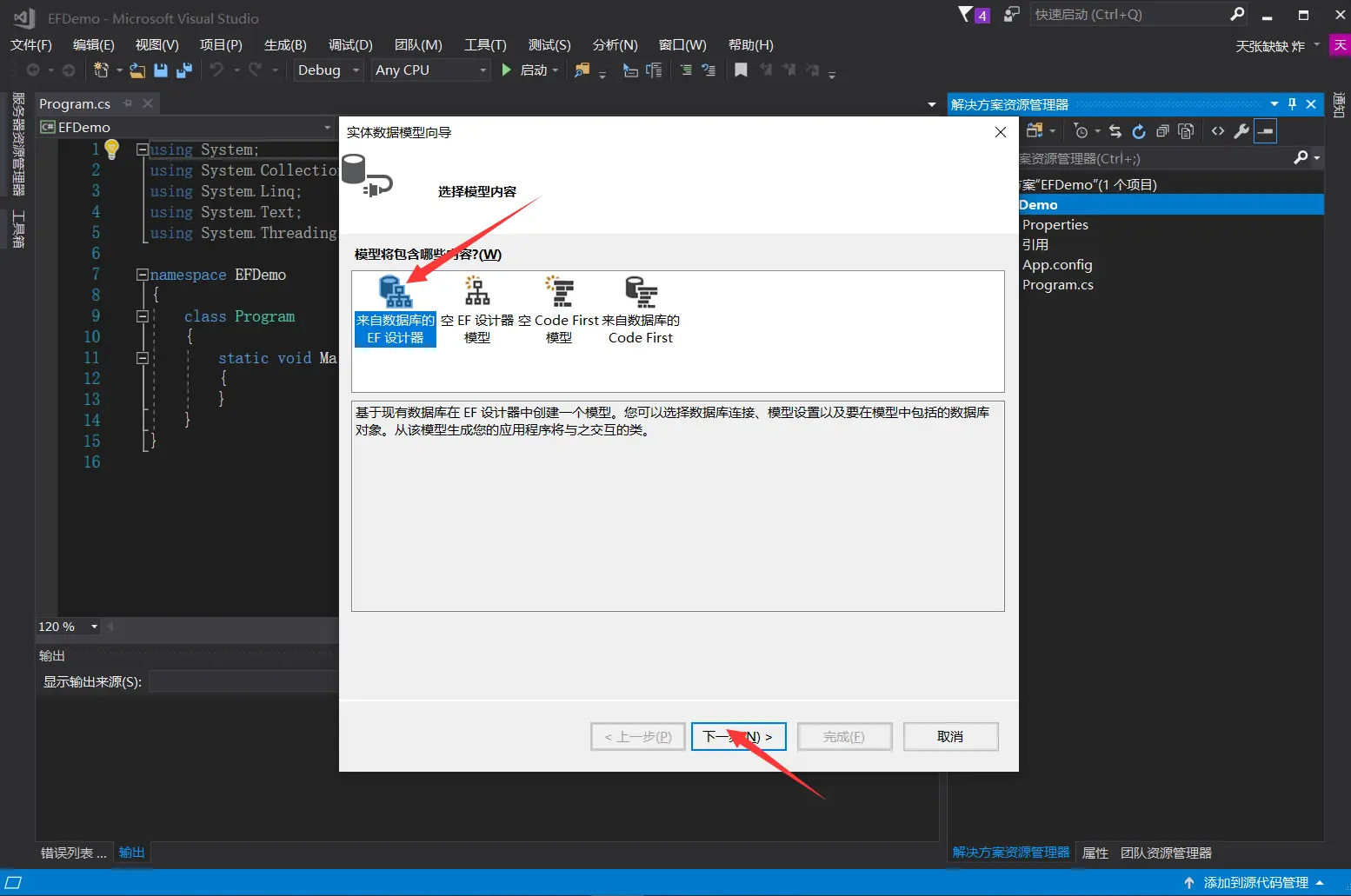The height and width of the screenshot is (896, 1351).
Task: Click the notifications flag icon in the title bar
Action: [966, 15]
